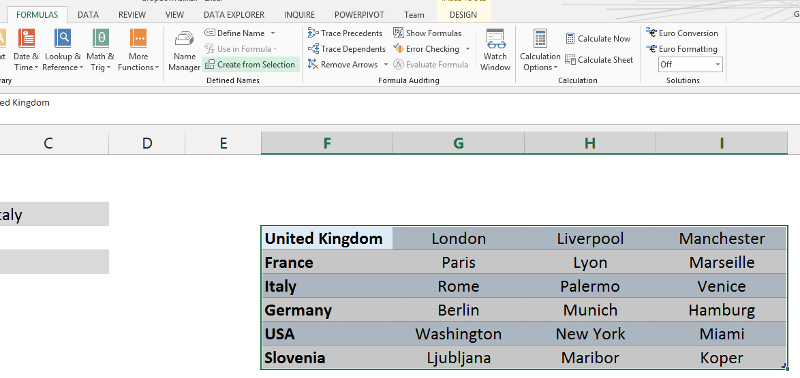Click Create from Selection

click(251, 65)
